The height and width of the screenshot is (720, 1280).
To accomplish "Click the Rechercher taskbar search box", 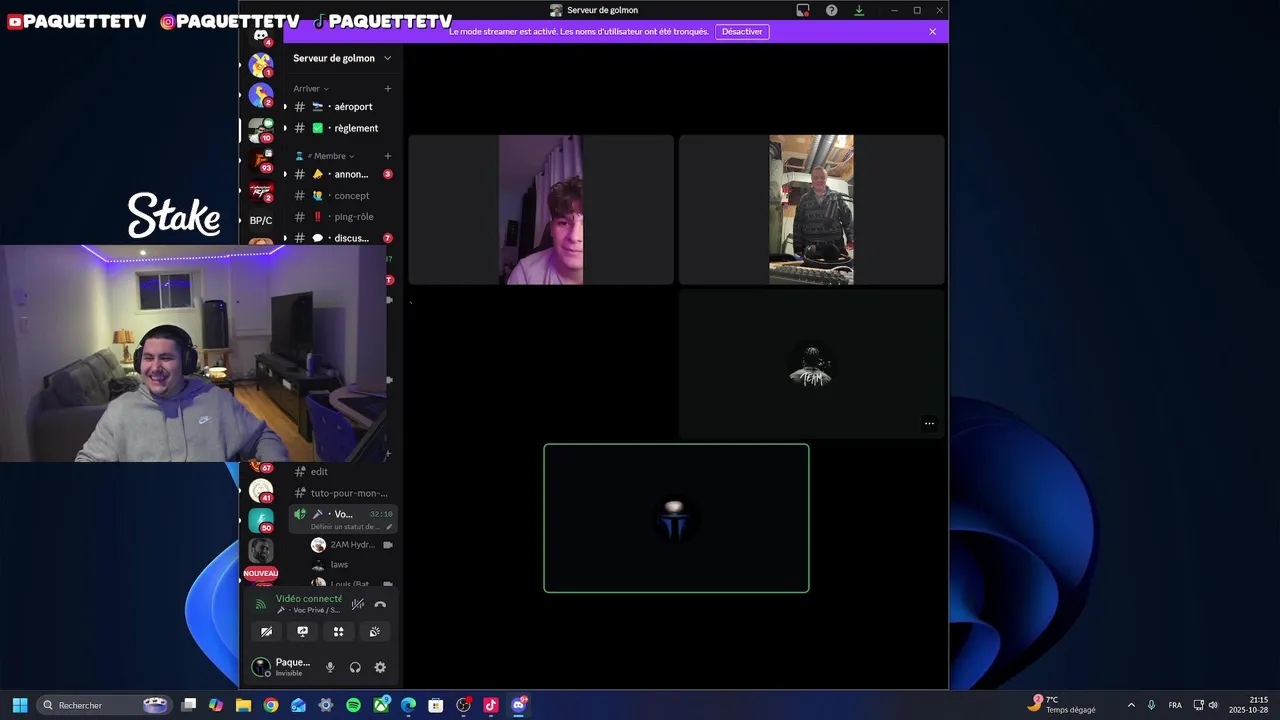I will (105, 705).
